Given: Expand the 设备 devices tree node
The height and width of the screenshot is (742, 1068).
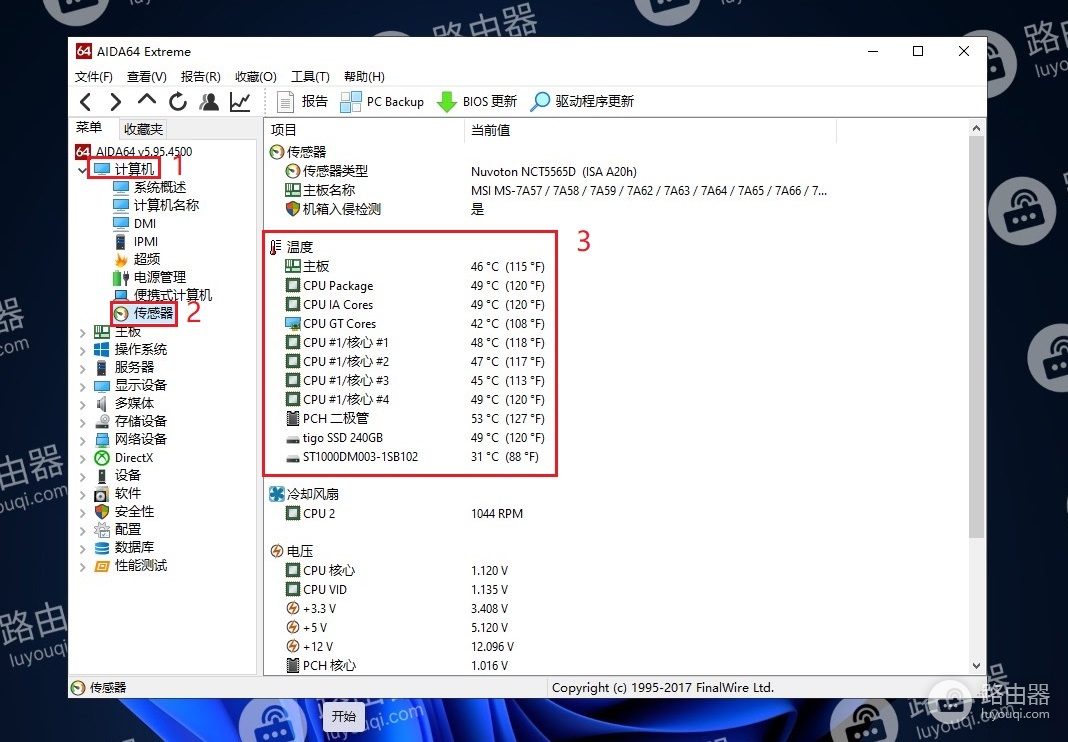Looking at the screenshot, I should point(82,476).
